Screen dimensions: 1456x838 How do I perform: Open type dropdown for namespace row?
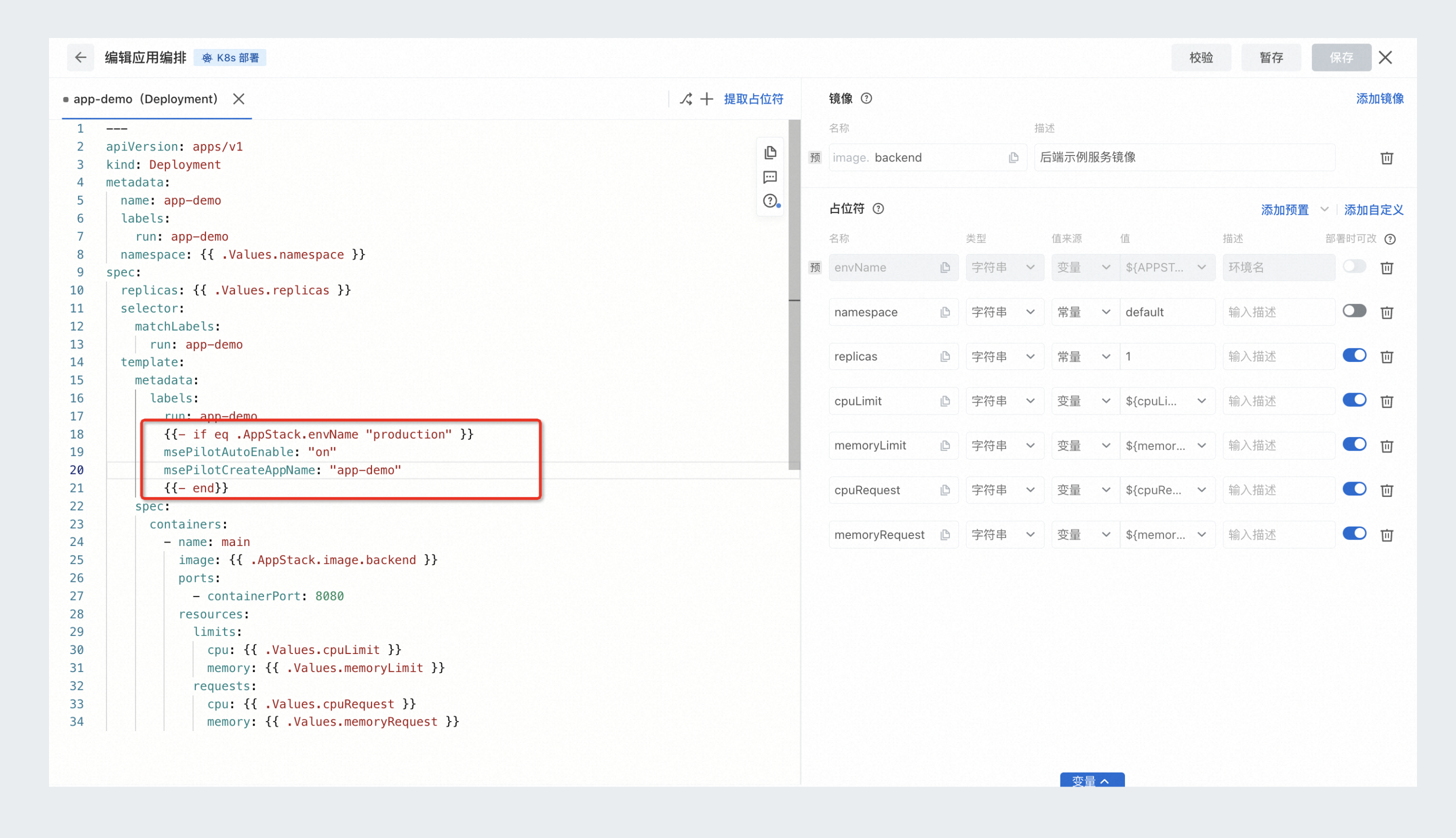[1004, 312]
